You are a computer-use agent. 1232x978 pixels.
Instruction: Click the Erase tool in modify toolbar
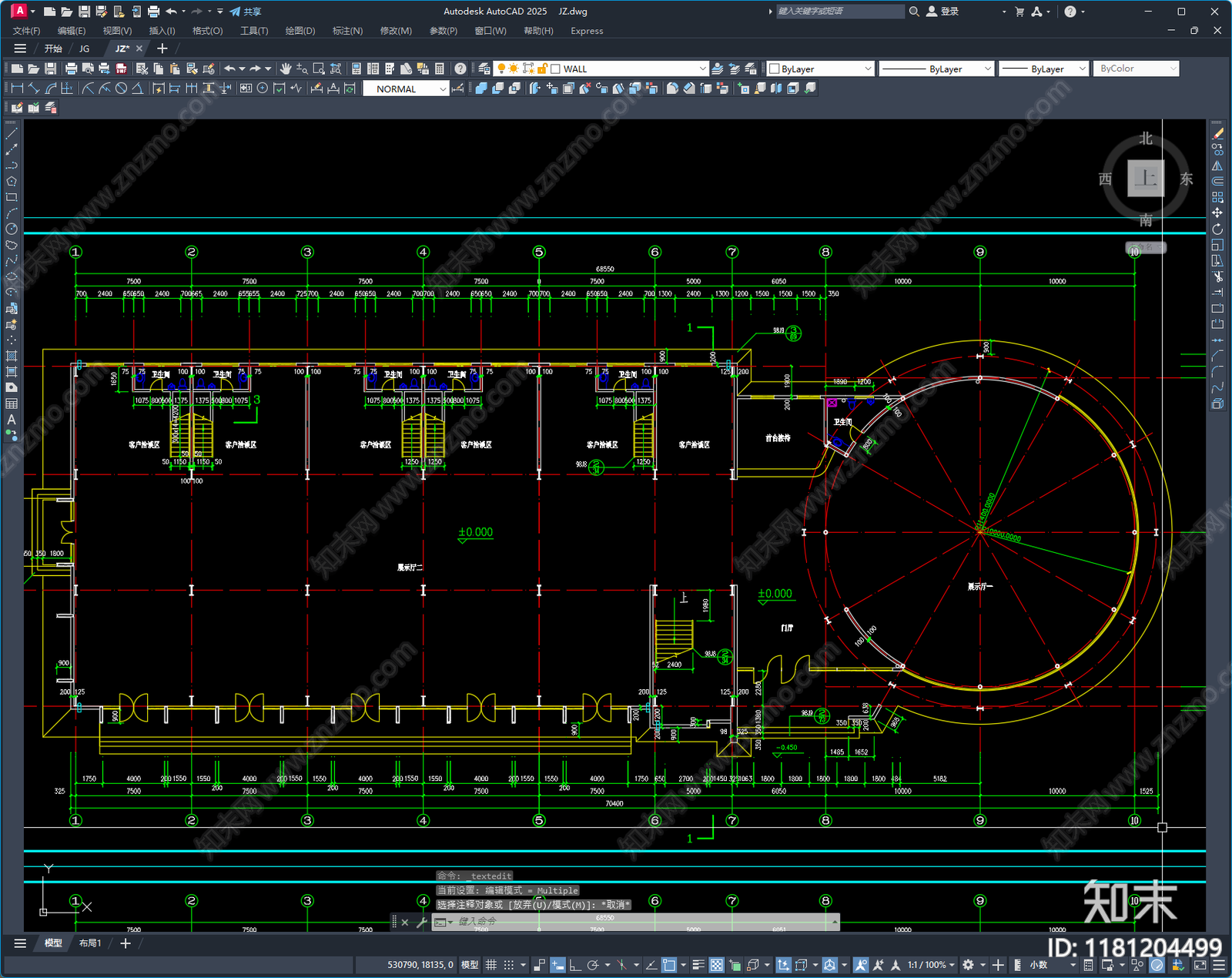pyautogui.click(x=1217, y=133)
